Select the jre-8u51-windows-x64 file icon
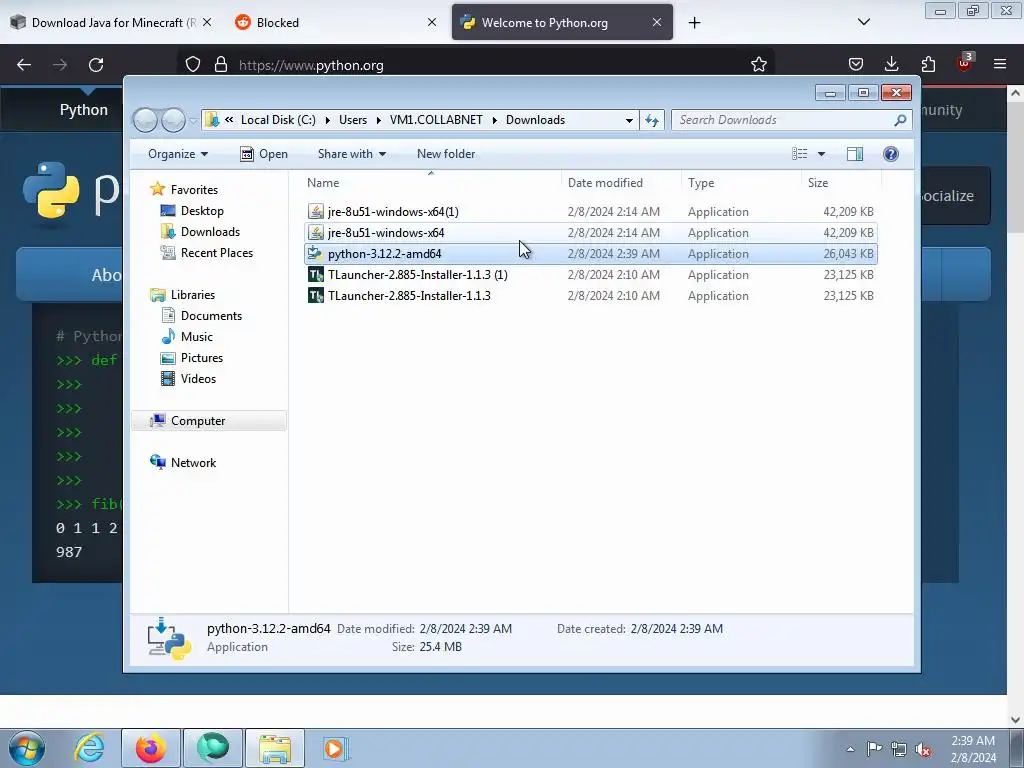Image resolution: width=1024 pixels, height=768 pixels. [x=315, y=232]
